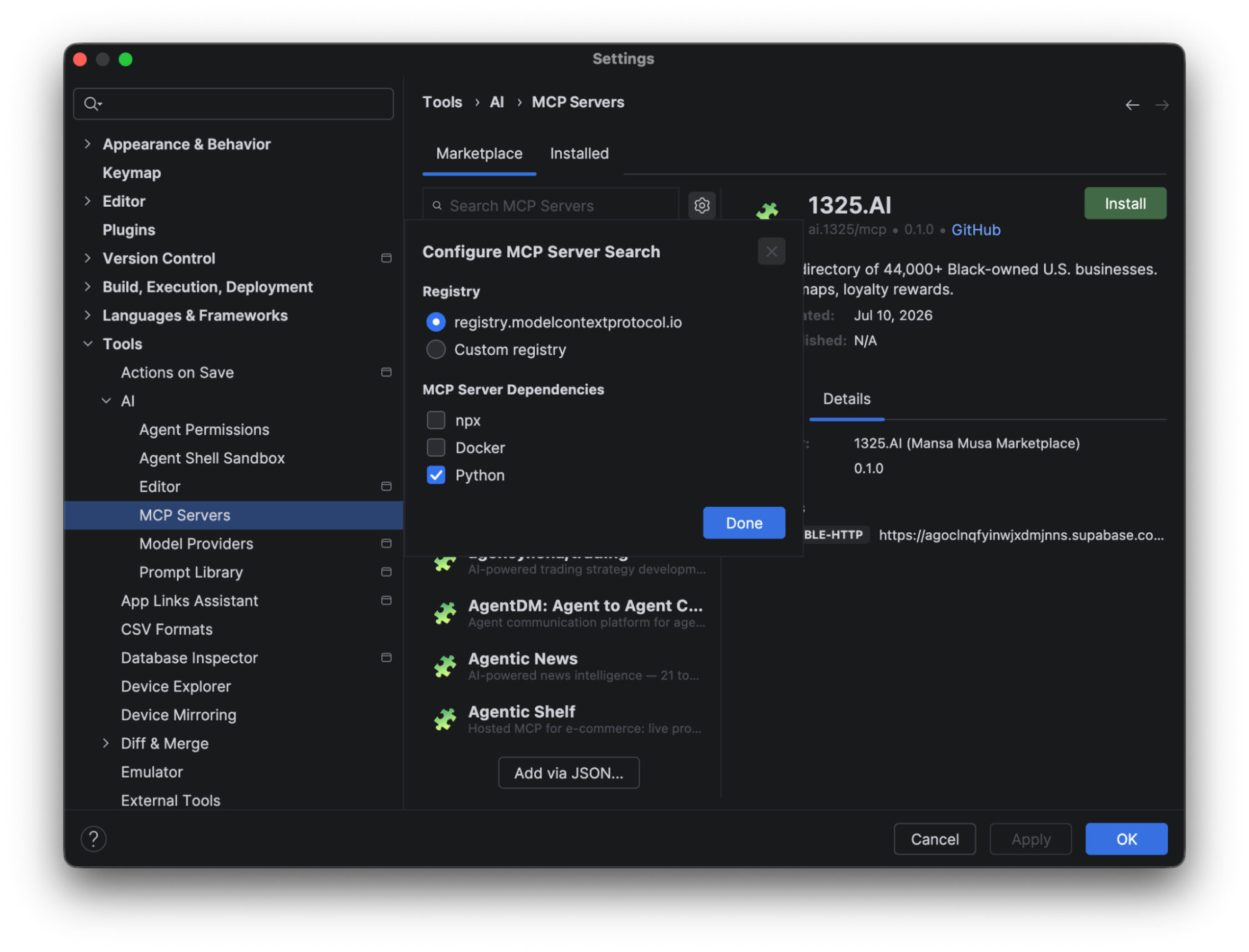Collapse the Tools section
This screenshot has height=952, width=1249.
coord(87,344)
